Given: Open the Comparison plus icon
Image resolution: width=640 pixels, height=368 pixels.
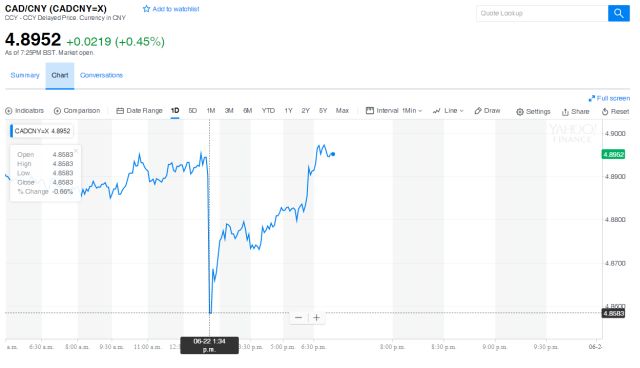Looking at the screenshot, I should 57,111.
